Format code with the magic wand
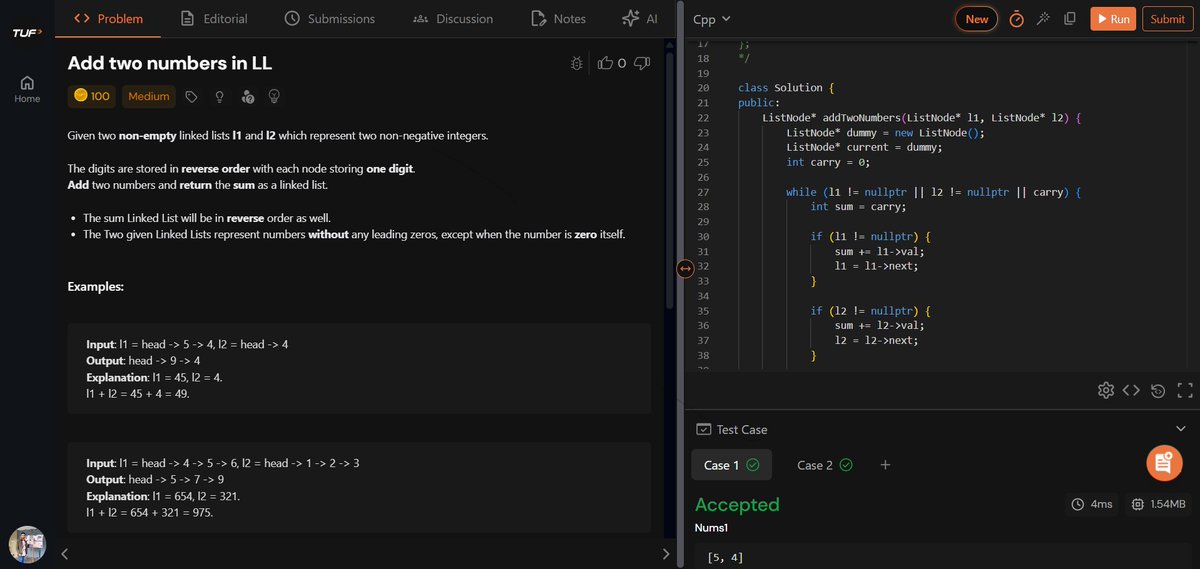The width and height of the screenshot is (1200, 569). tap(1043, 19)
